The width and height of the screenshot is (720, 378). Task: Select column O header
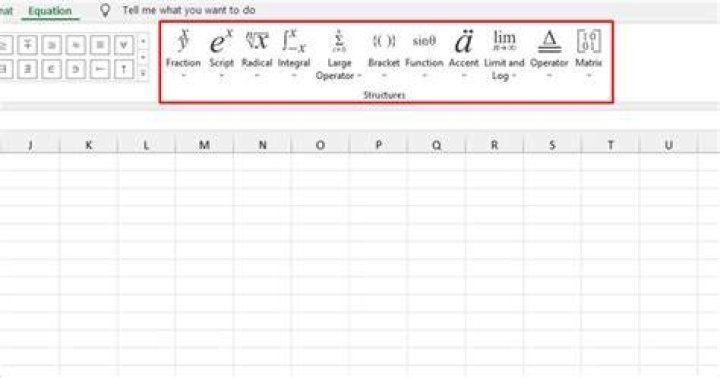(321, 145)
